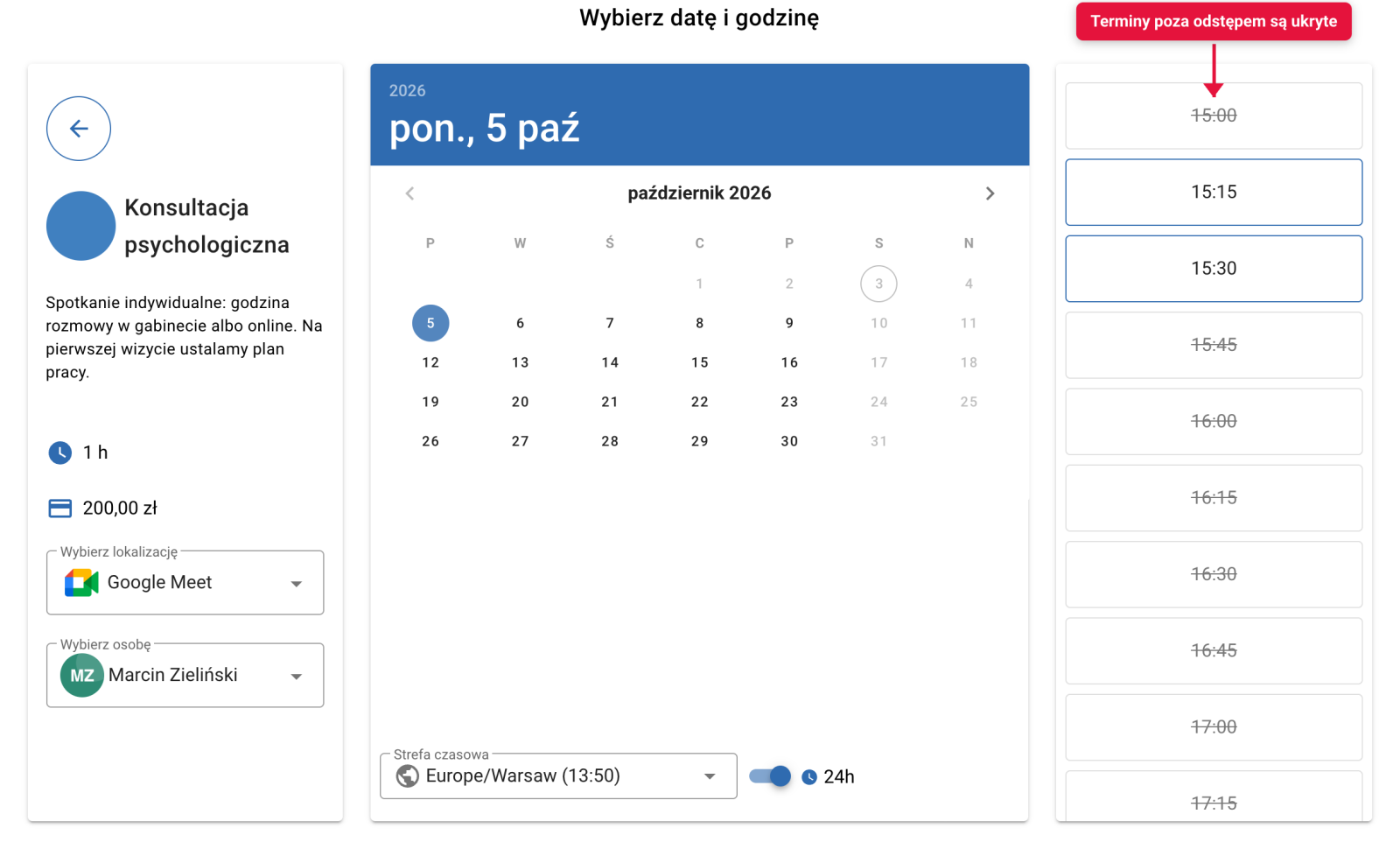Screen dimensions: 1400x849
Task: Click the crossed-out 16:45 slot
Action: (x=1214, y=651)
